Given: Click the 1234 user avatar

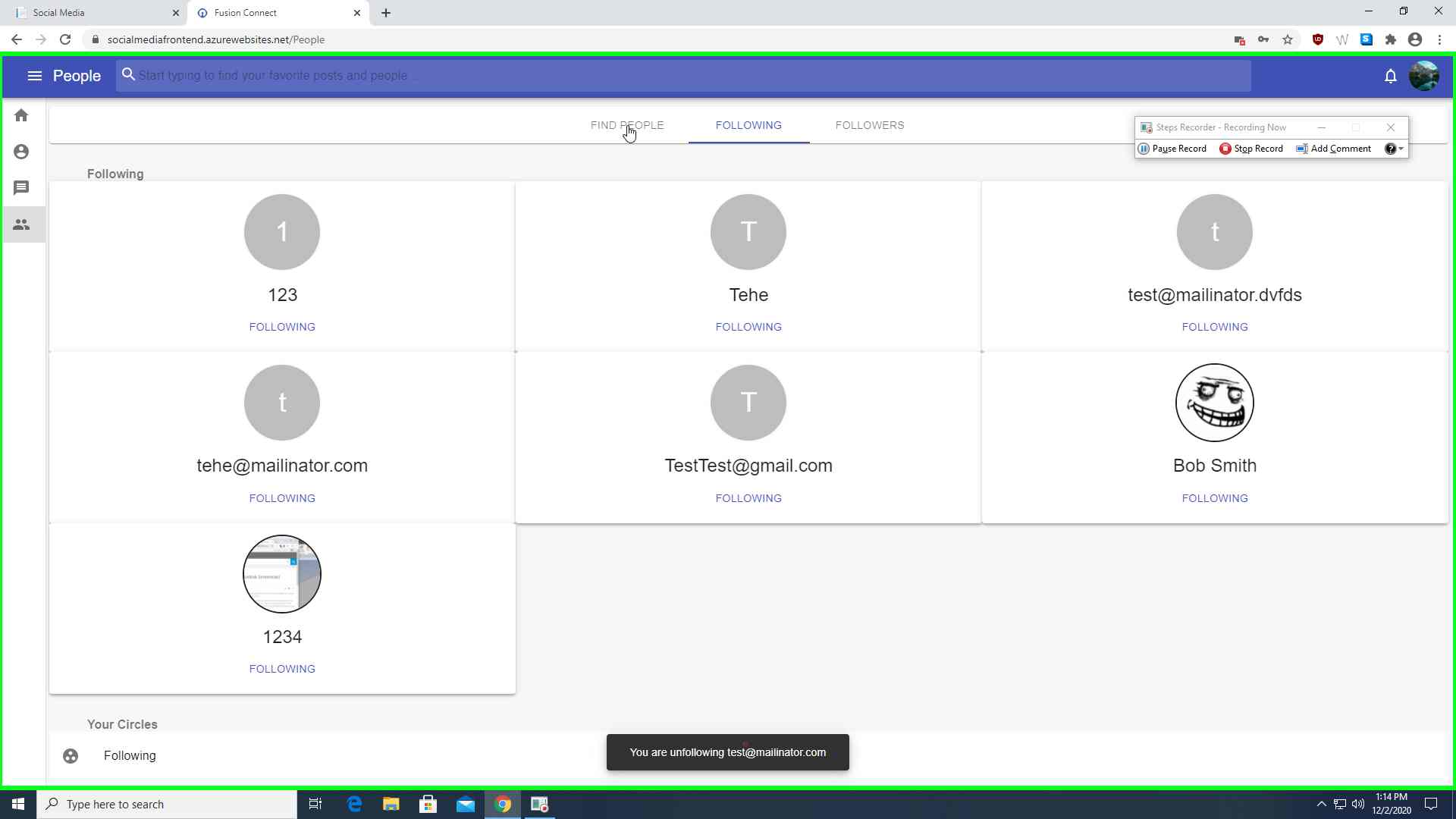Looking at the screenshot, I should pyautogui.click(x=282, y=574).
